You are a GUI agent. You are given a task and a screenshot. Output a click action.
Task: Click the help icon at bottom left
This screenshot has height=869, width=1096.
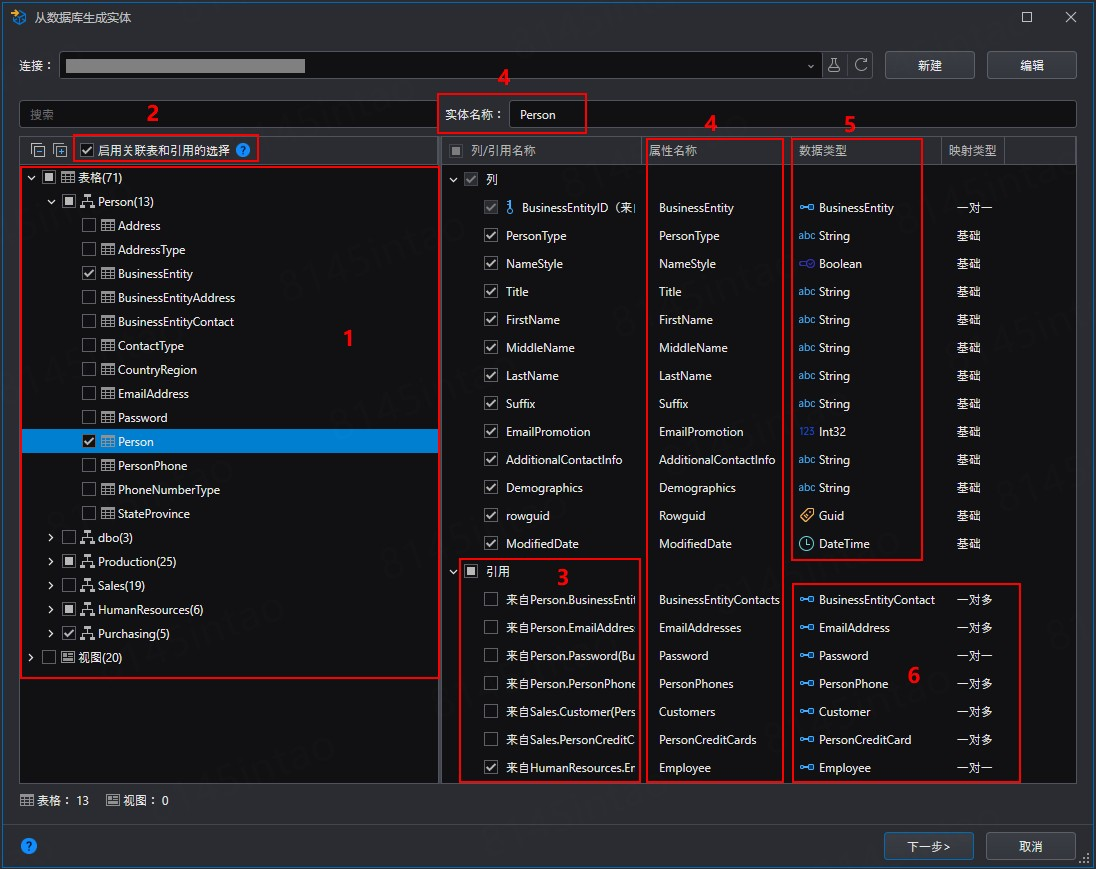pyautogui.click(x=29, y=846)
